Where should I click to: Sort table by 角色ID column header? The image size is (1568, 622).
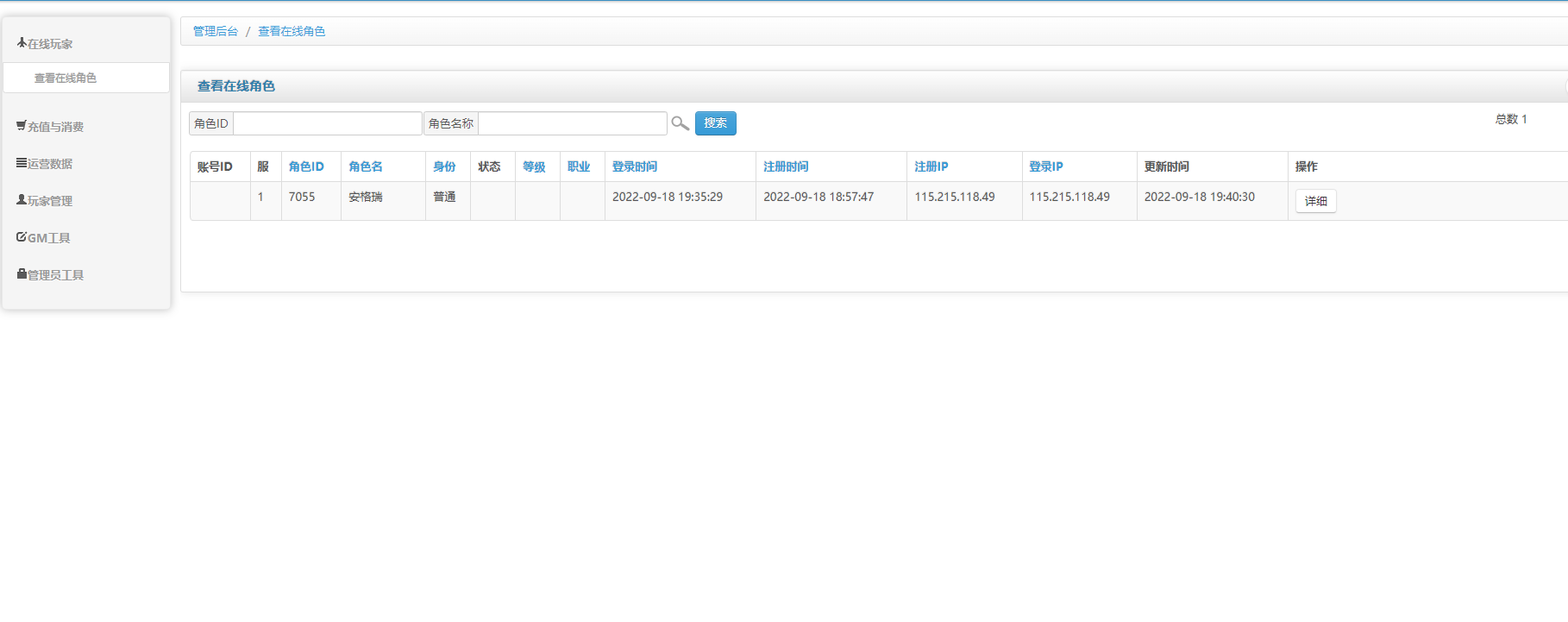[306, 166]
